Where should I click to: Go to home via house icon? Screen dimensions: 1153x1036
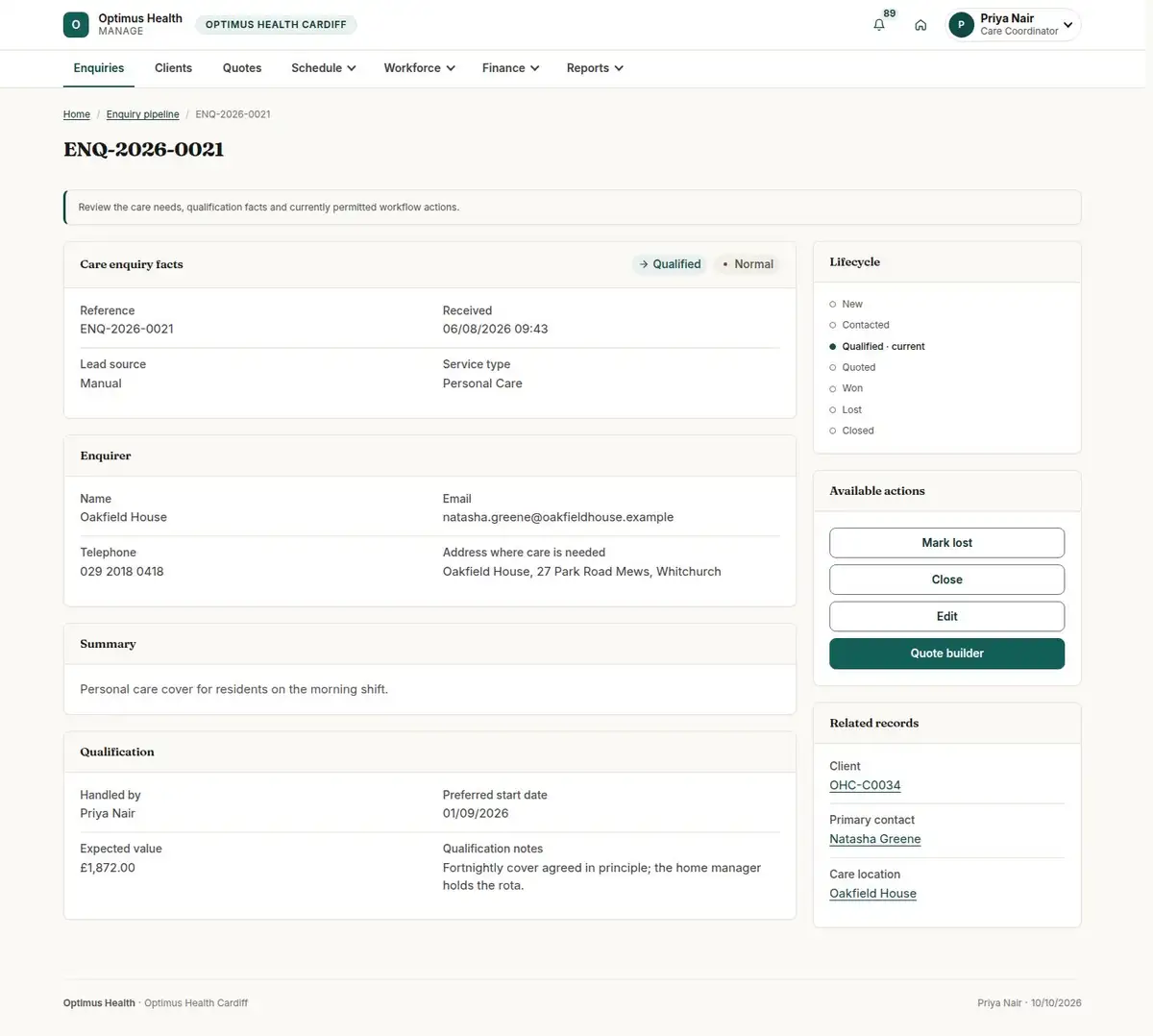tap(920, 25)
